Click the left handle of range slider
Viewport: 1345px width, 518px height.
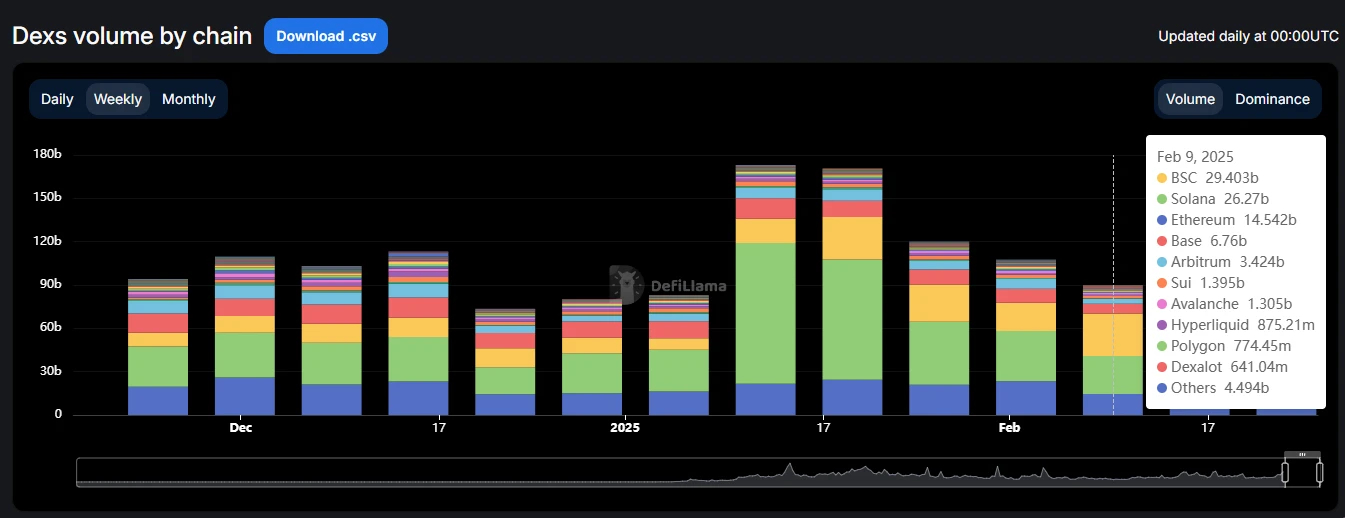(x=1285, y=472)
